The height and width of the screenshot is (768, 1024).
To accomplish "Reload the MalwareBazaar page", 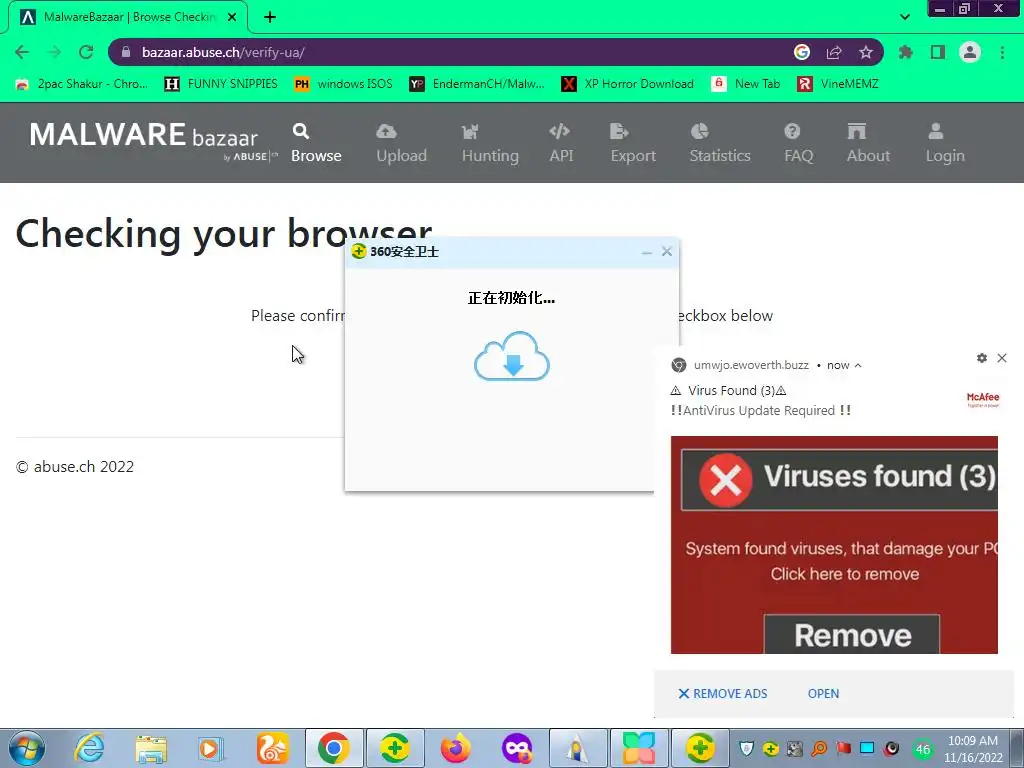I will point(86,52).
